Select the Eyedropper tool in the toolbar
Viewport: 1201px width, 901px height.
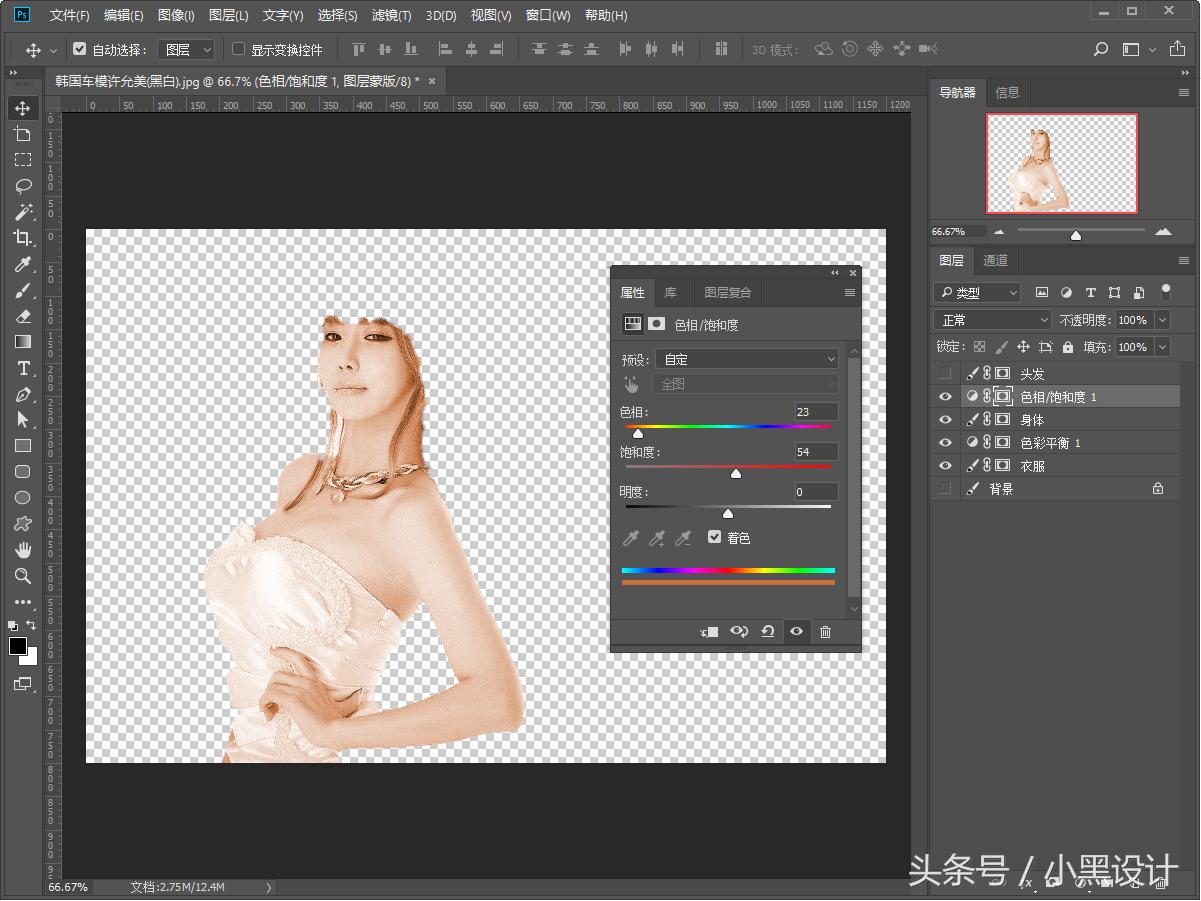pyautogui.click(x=22, y=264)
